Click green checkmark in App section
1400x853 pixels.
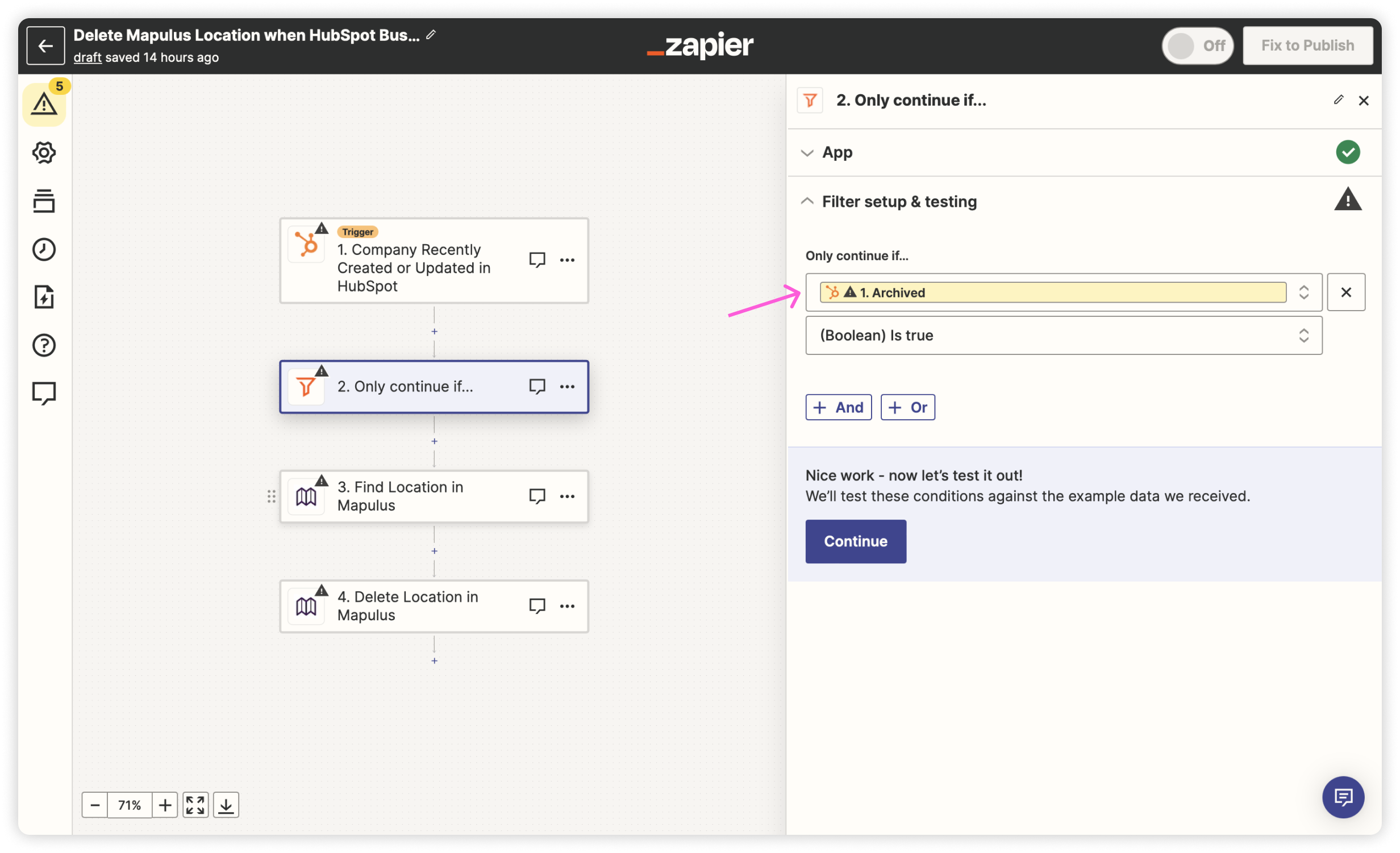[x=1347, y=152]
